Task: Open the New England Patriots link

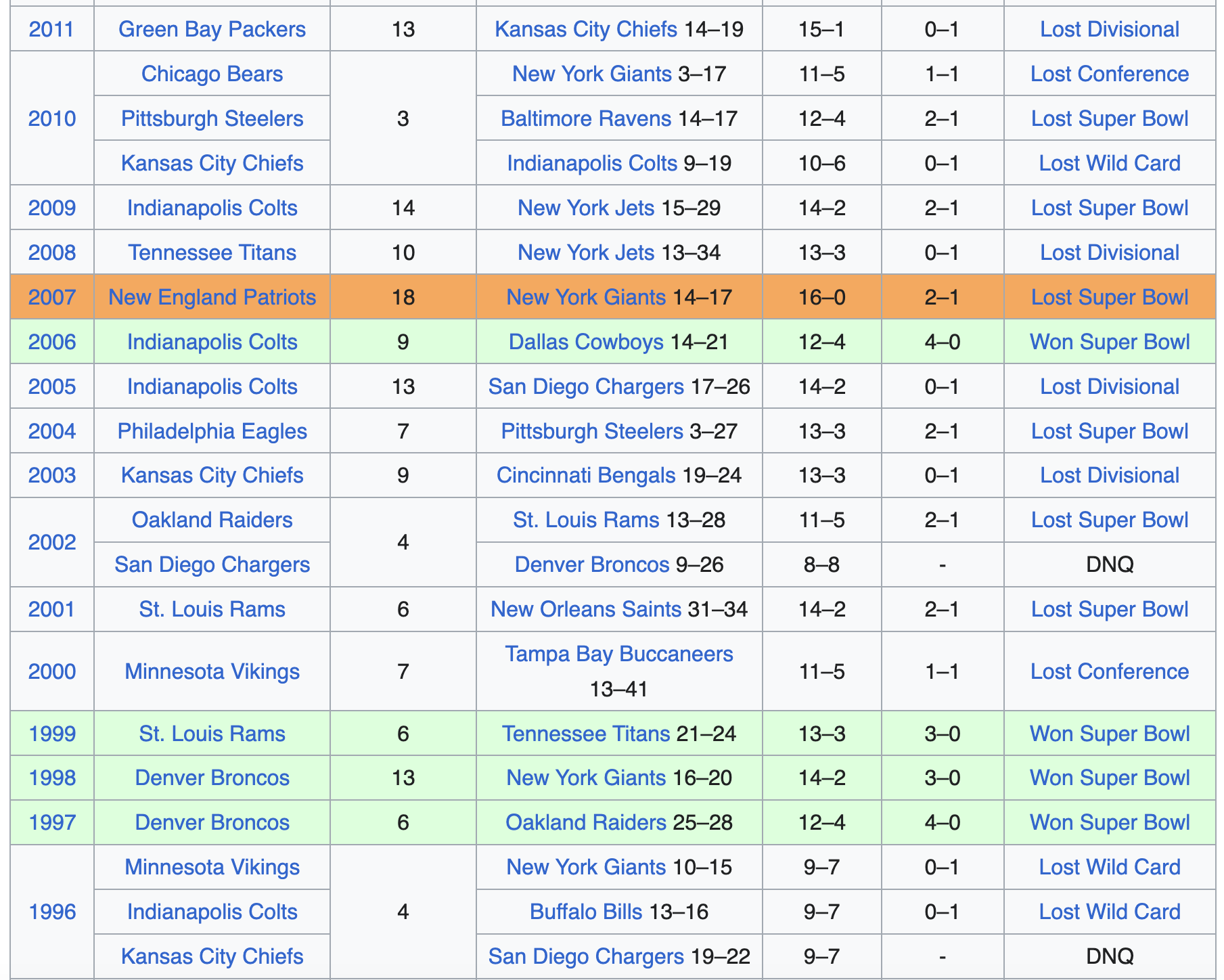Action: point(212,297)
